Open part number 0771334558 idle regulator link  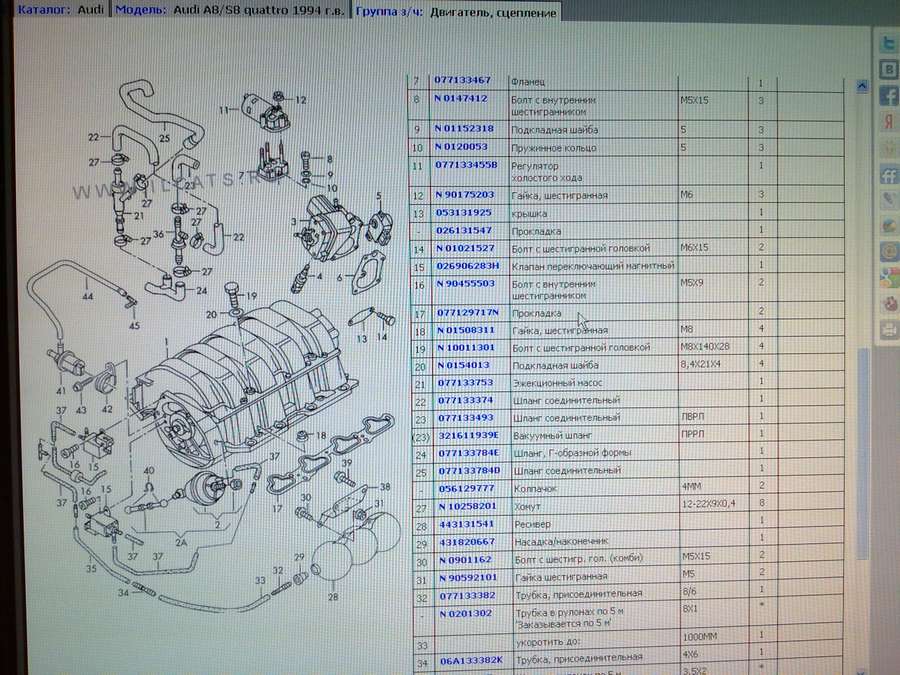click(466, 164)
